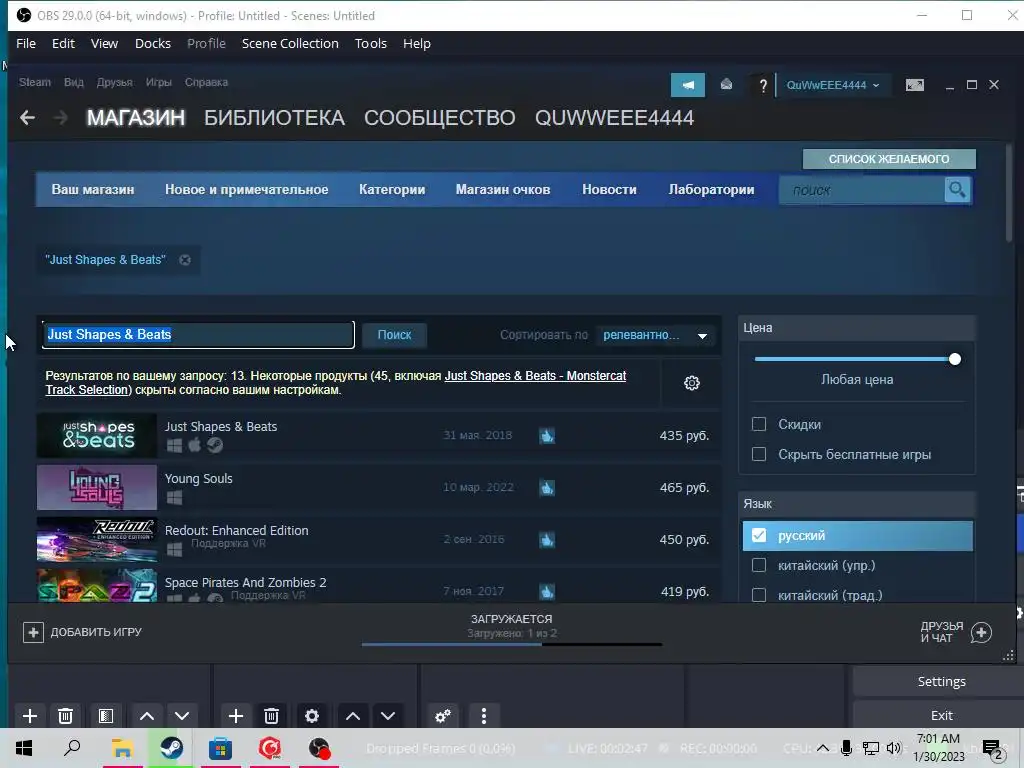Move the scene down in OBS
This screenshot has height=768, width=1024.
[182, 716]
